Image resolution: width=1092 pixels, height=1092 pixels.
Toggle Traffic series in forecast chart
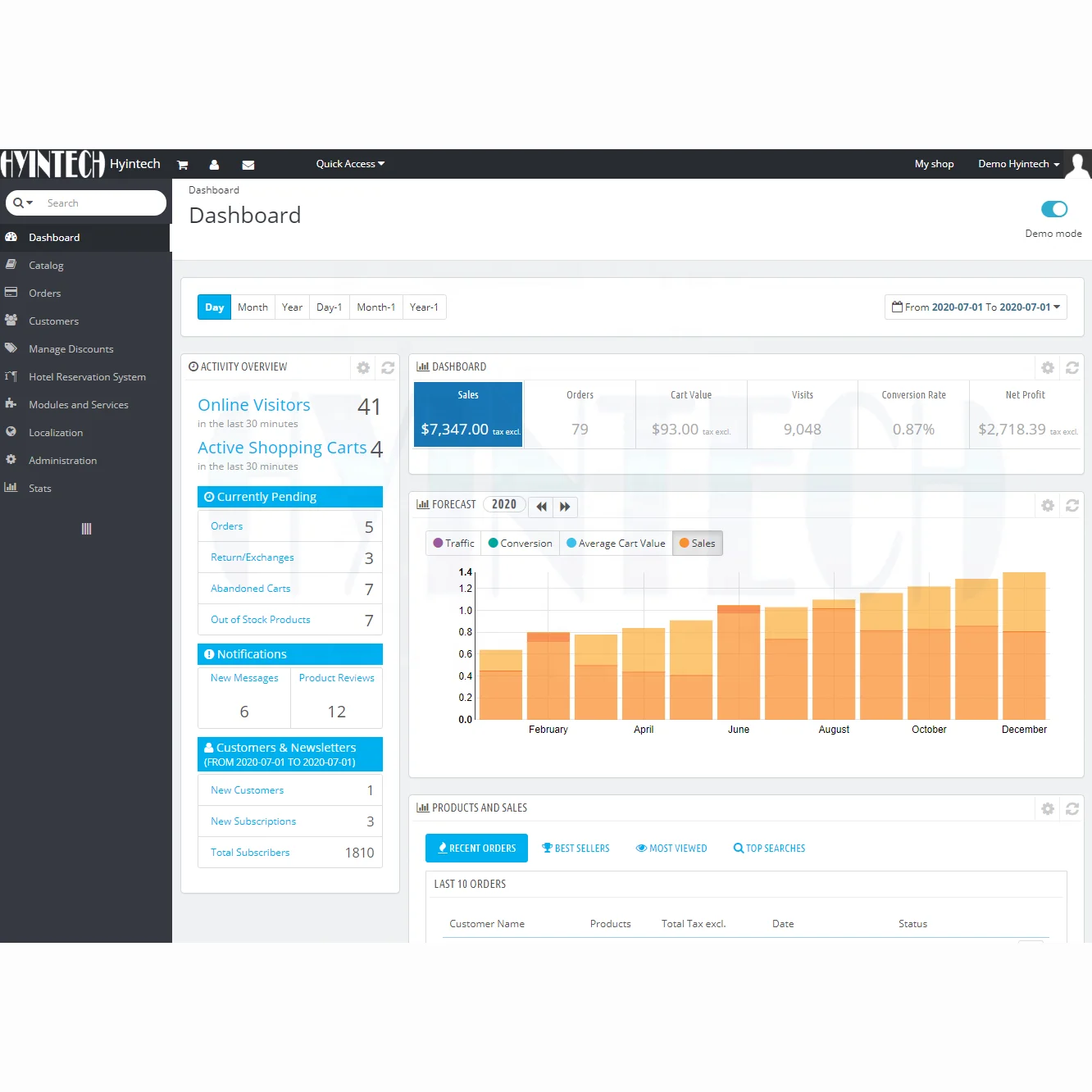[453, 543]
